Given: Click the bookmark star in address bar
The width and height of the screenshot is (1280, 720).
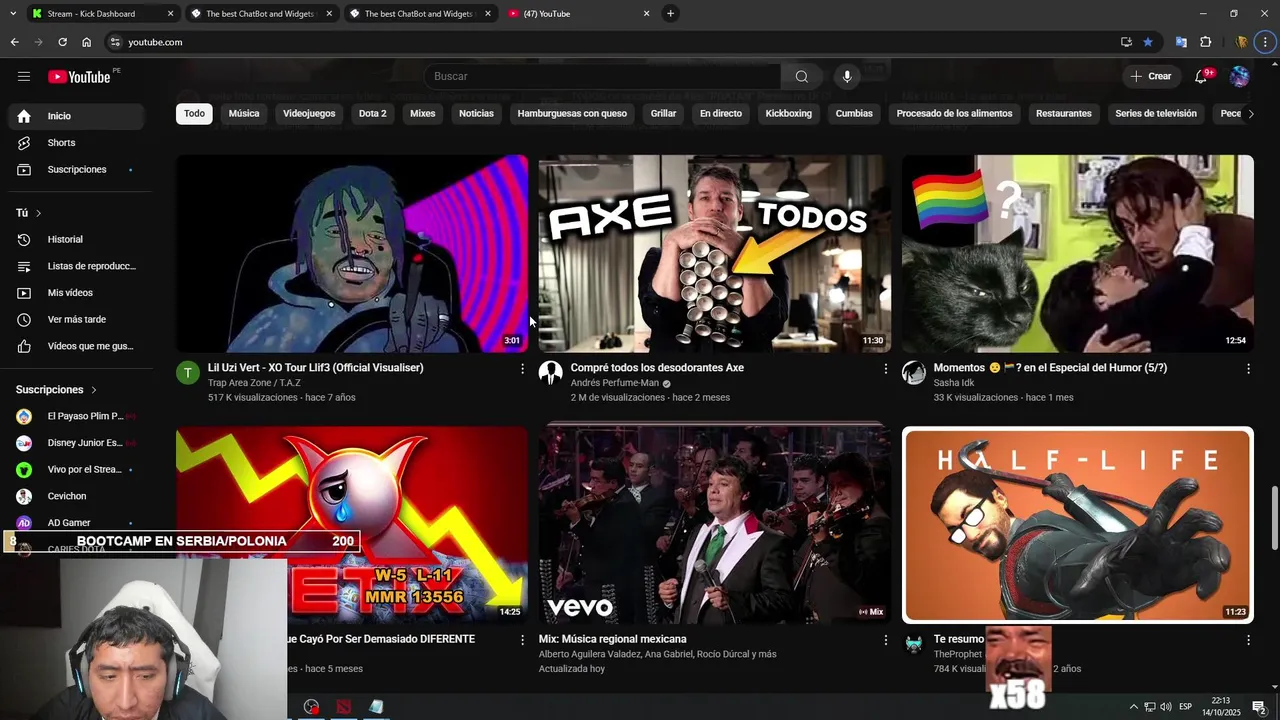Looking at the screenshot, I should [x=1148, y=42].
